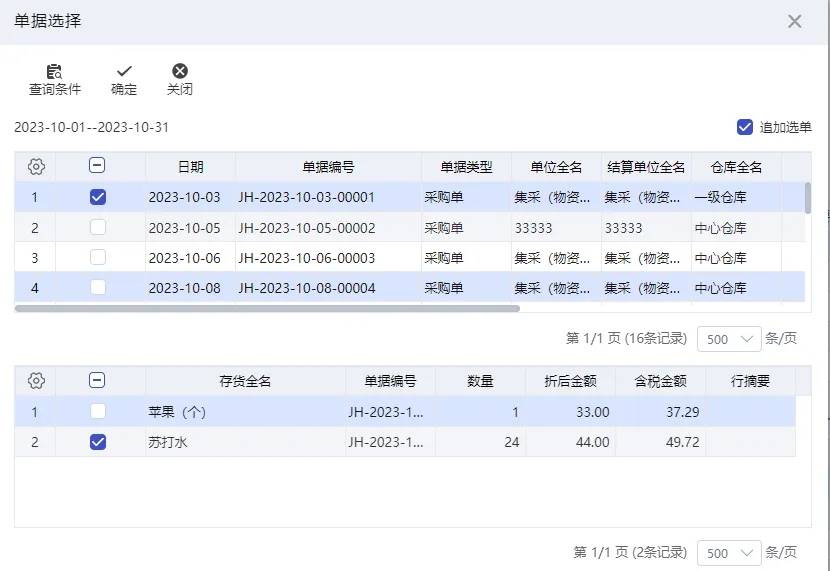Check the row for JH-2023-10-05-00002
The height and width of the screenshot is (571, 830).
tap(97, 228)
